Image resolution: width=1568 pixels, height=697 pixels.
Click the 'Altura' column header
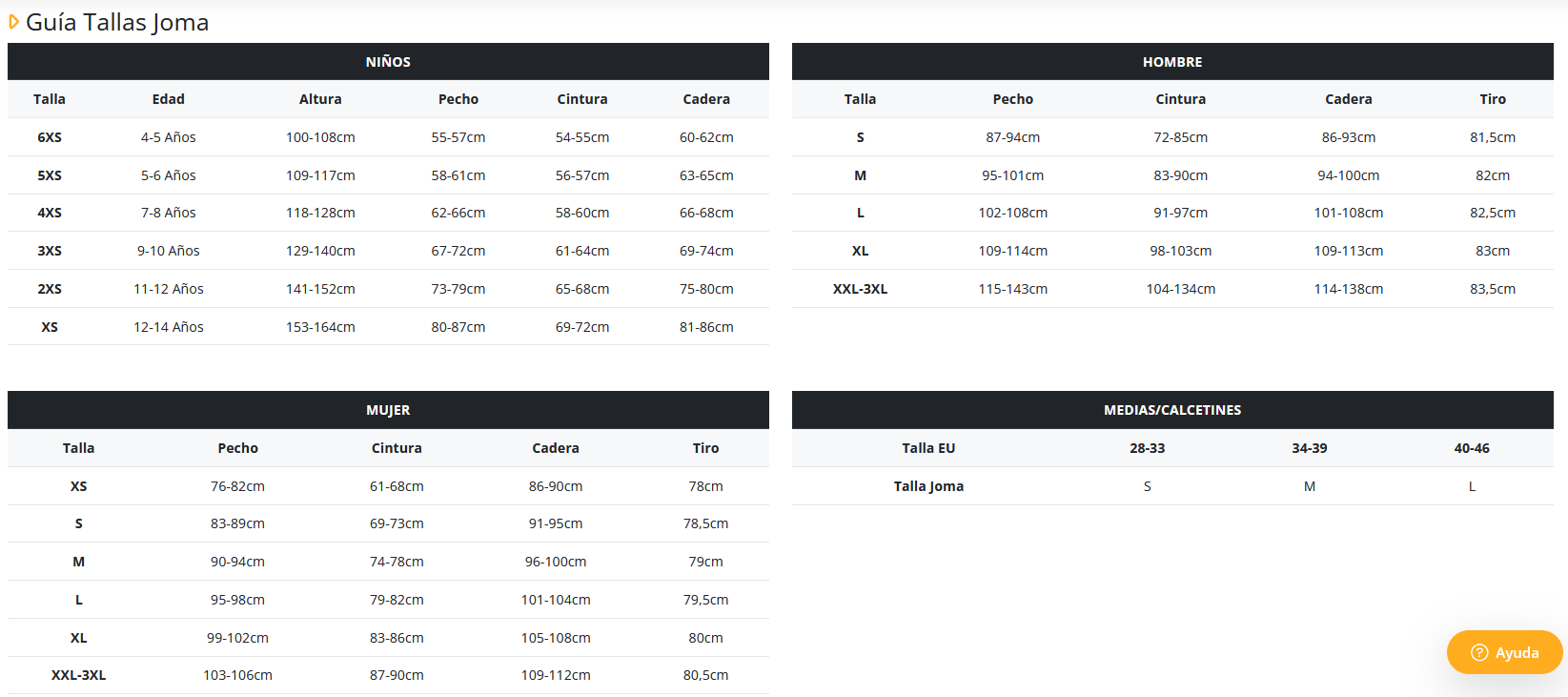320,99
